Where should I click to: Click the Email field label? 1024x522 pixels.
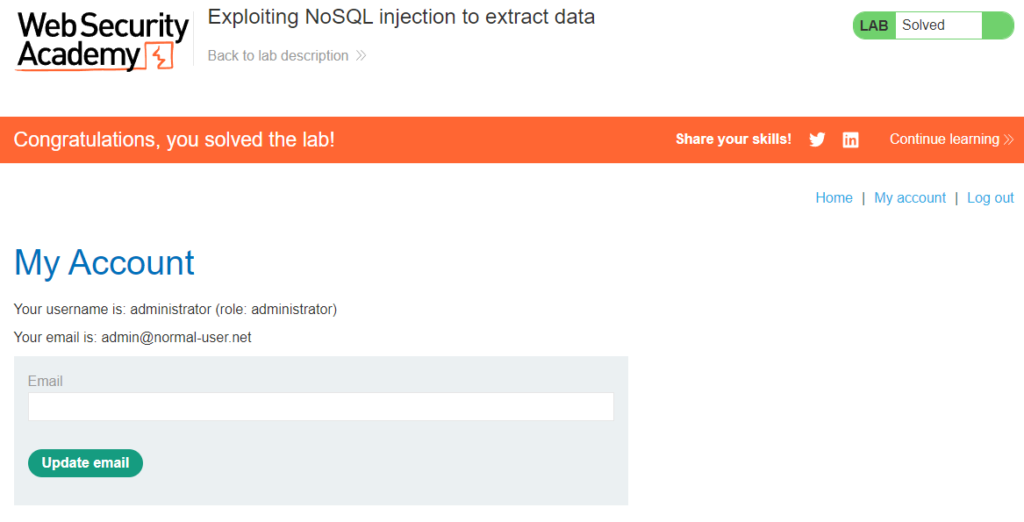coord(45,381)
